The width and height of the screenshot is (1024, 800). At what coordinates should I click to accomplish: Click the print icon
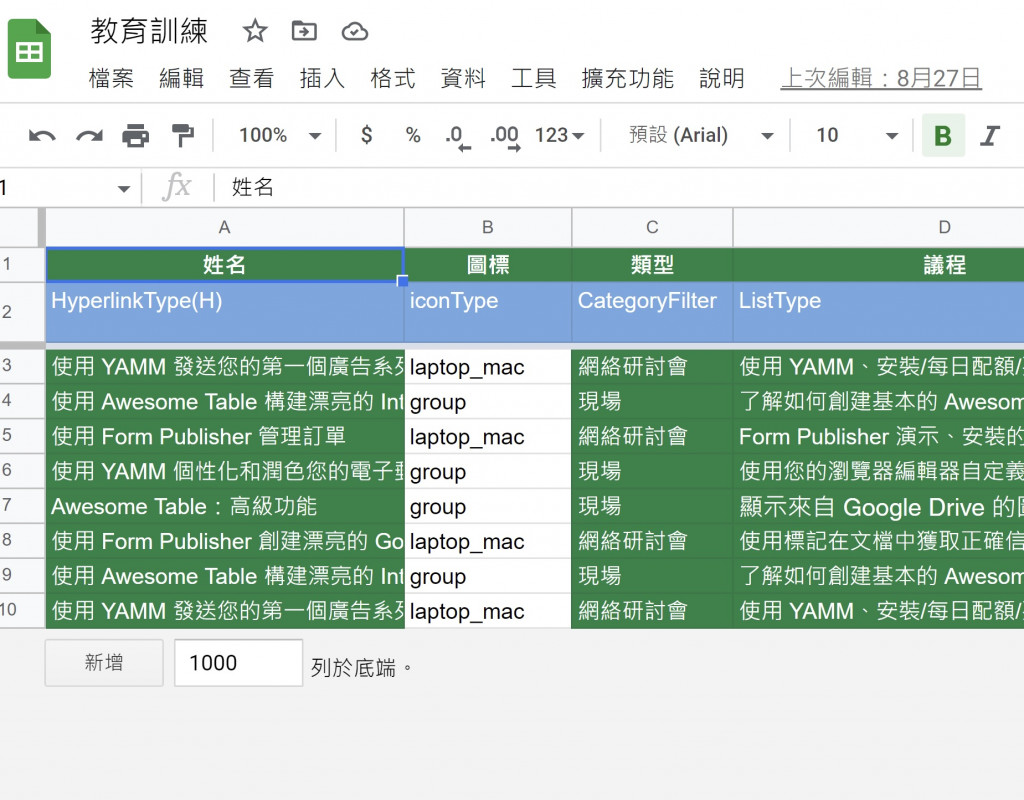pos(135,136)
